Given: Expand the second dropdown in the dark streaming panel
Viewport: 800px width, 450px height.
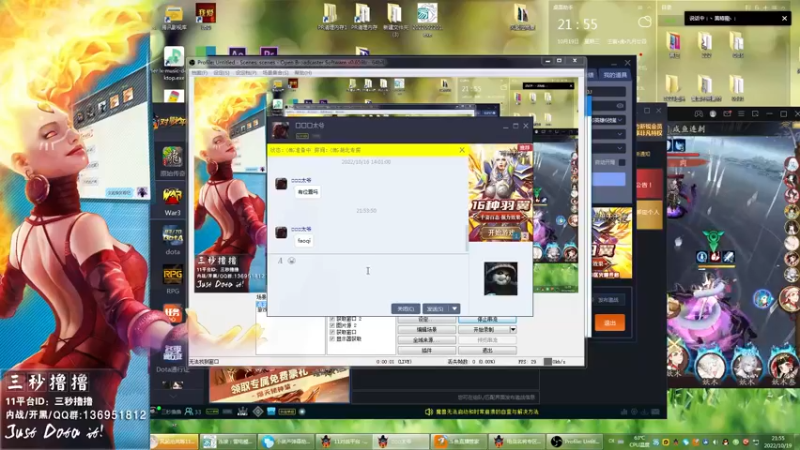Looking at the screenshot, I should click(x=620, y=134).
